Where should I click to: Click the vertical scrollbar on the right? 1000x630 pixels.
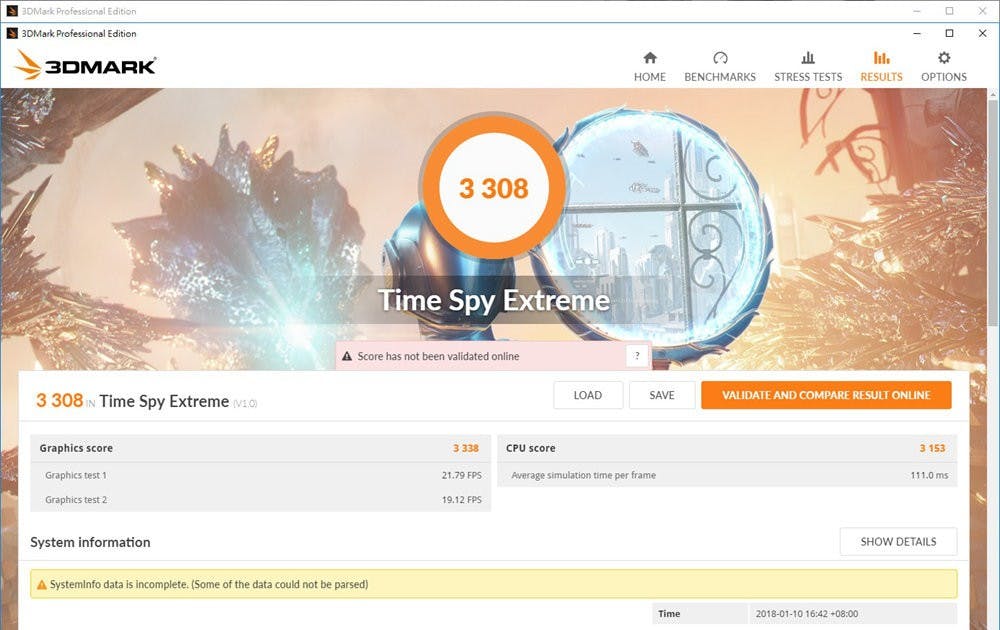pos(993,214)
